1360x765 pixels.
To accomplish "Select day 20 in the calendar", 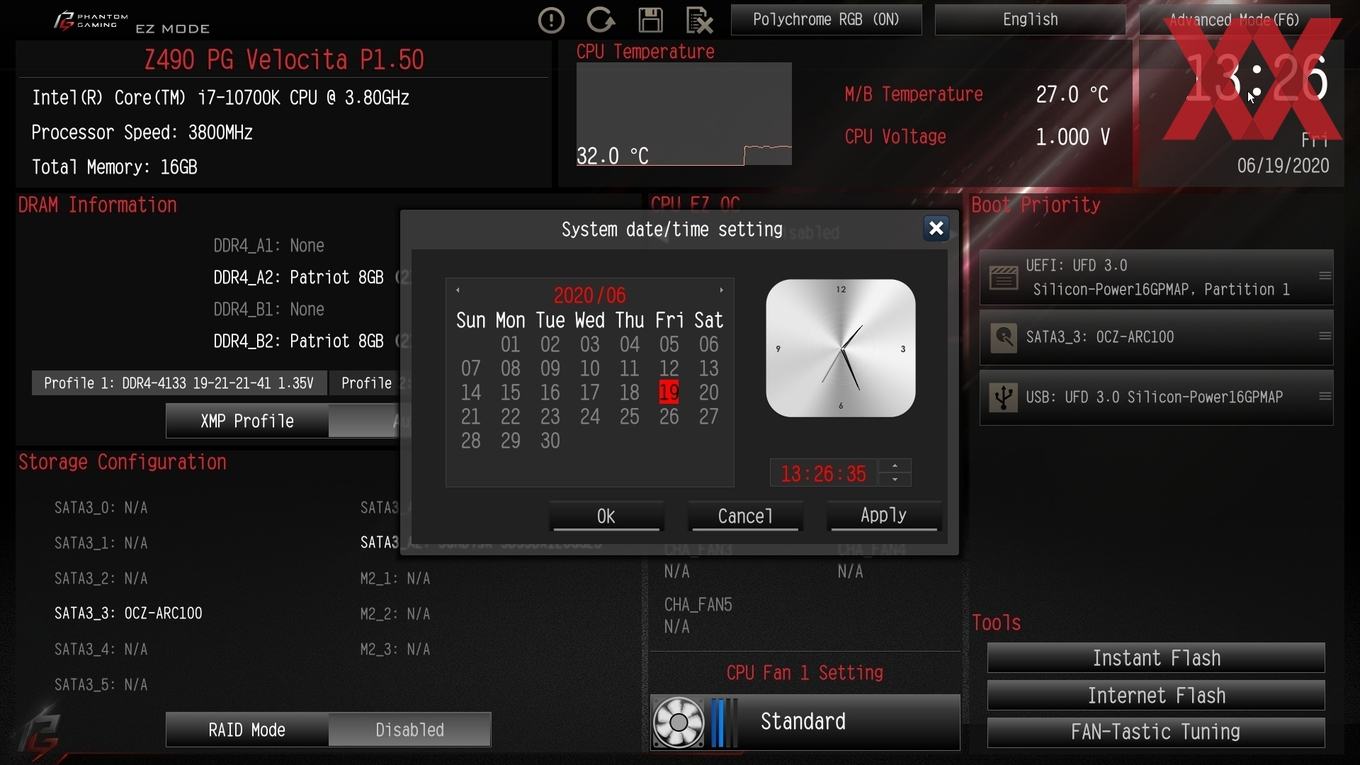I will (709, 392).
